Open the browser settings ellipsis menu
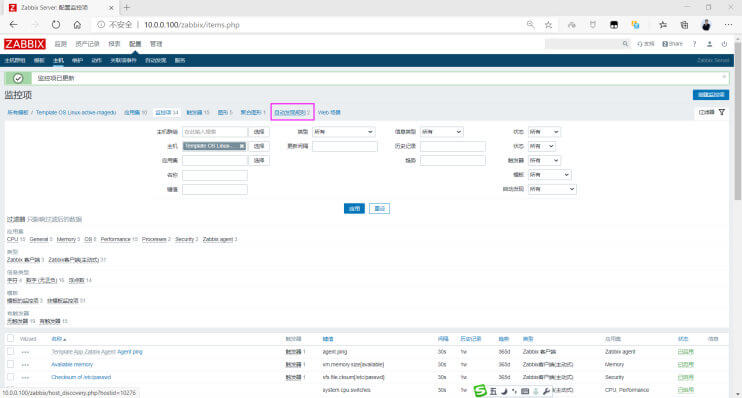742x398 pixels. coord(728,25)
